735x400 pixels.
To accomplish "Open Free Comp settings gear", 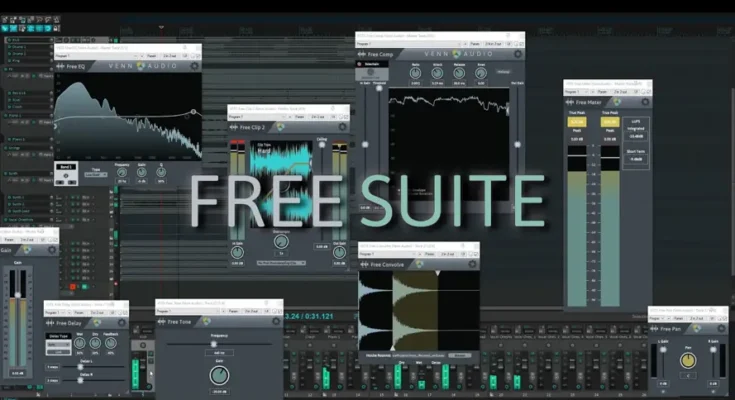I will [518, 54].
